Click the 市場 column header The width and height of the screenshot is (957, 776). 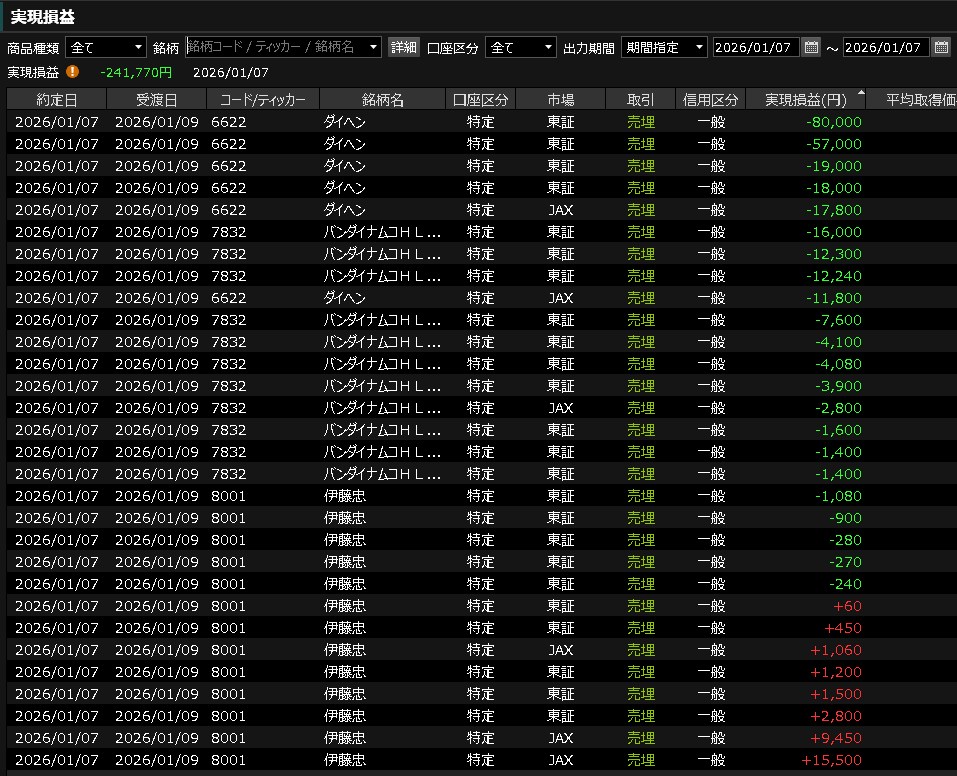point(561,100)
